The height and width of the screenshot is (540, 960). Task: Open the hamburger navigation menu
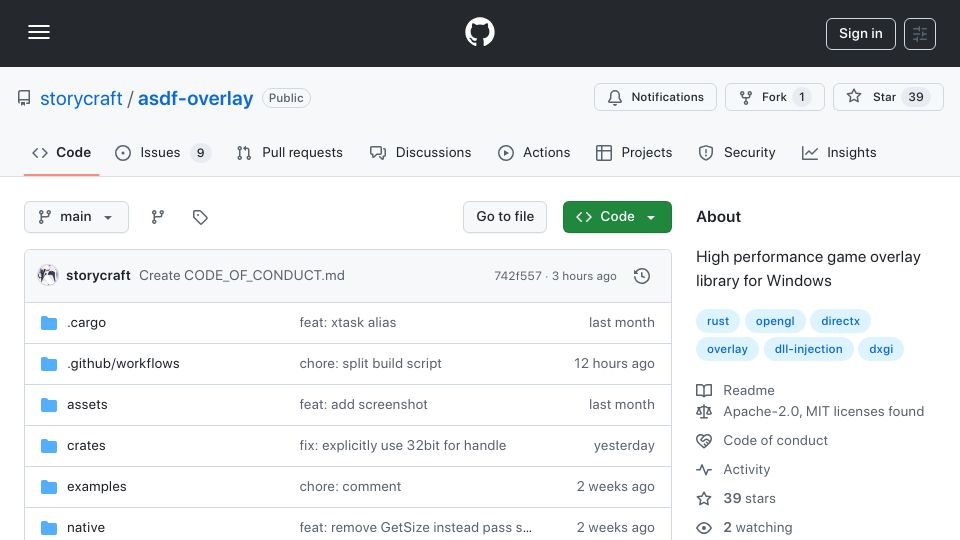[39, 32]
